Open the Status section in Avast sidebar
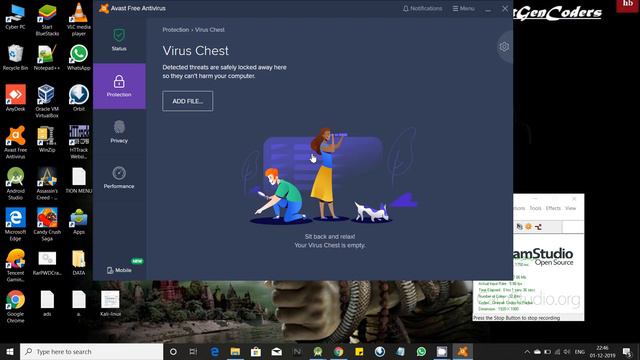Viewport: 640px width, 360px height. pos(119,40)
